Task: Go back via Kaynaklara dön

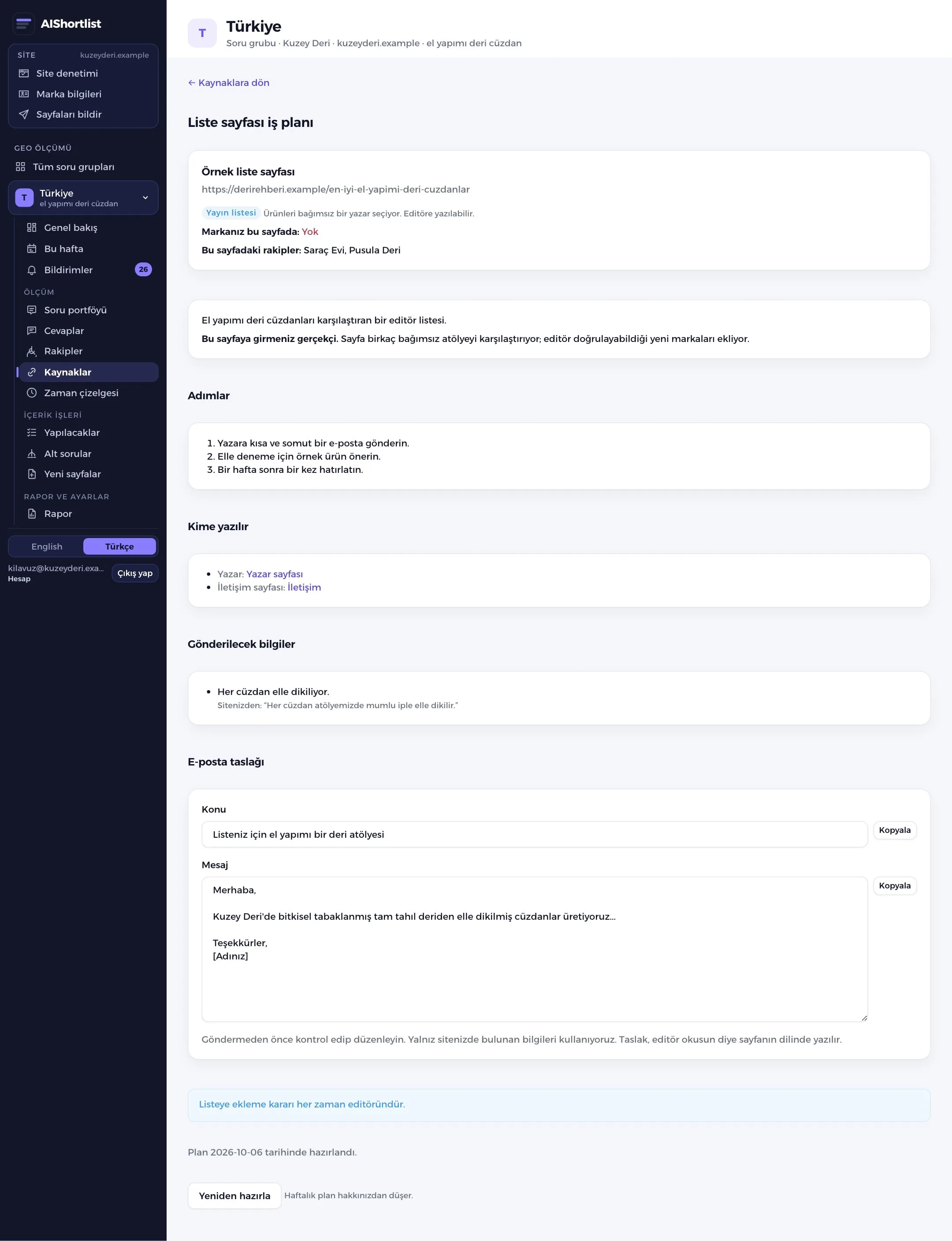Action: coord(228,83)
